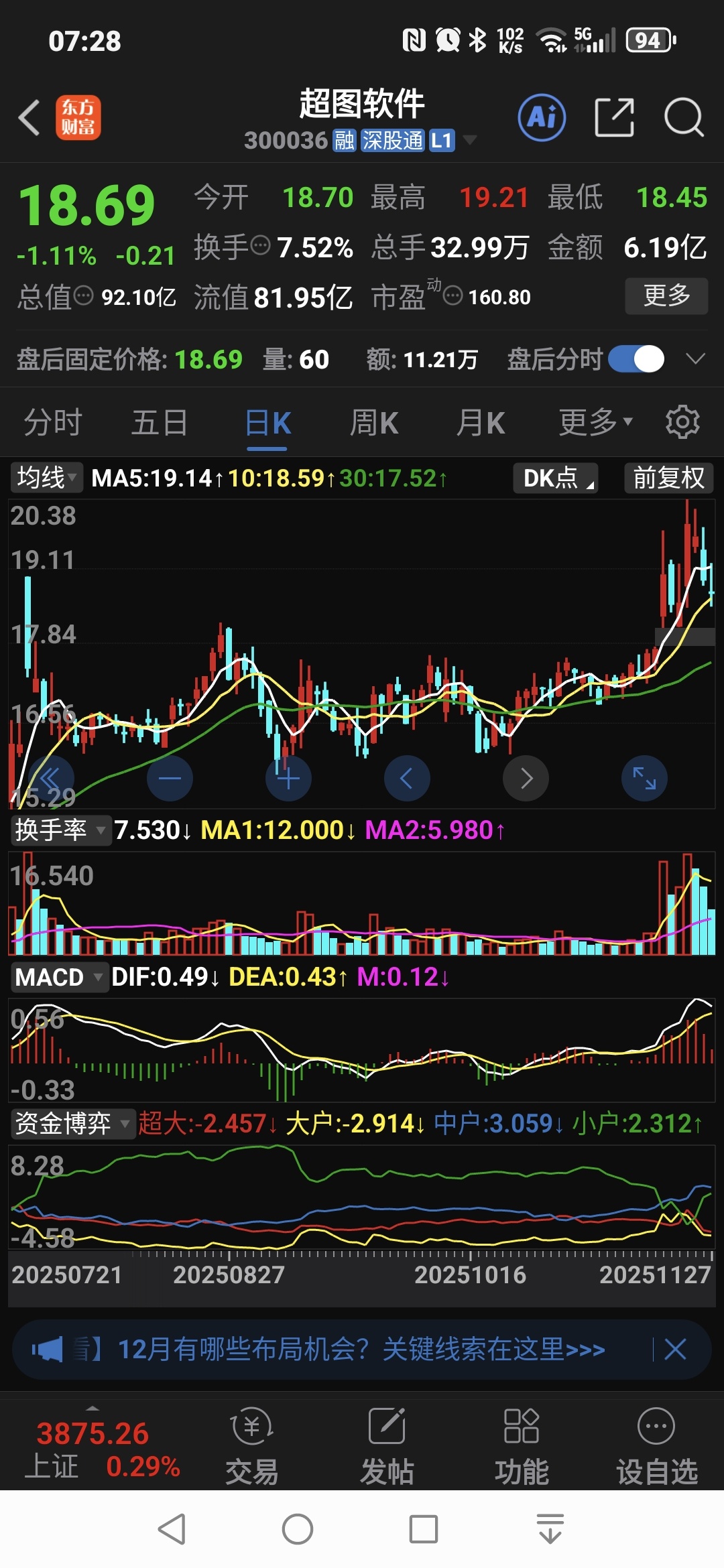The height and width of the screenshot is (1568, 724).
Task: Tap the 超图软件 stock title
Action: [x=362, y=104]
